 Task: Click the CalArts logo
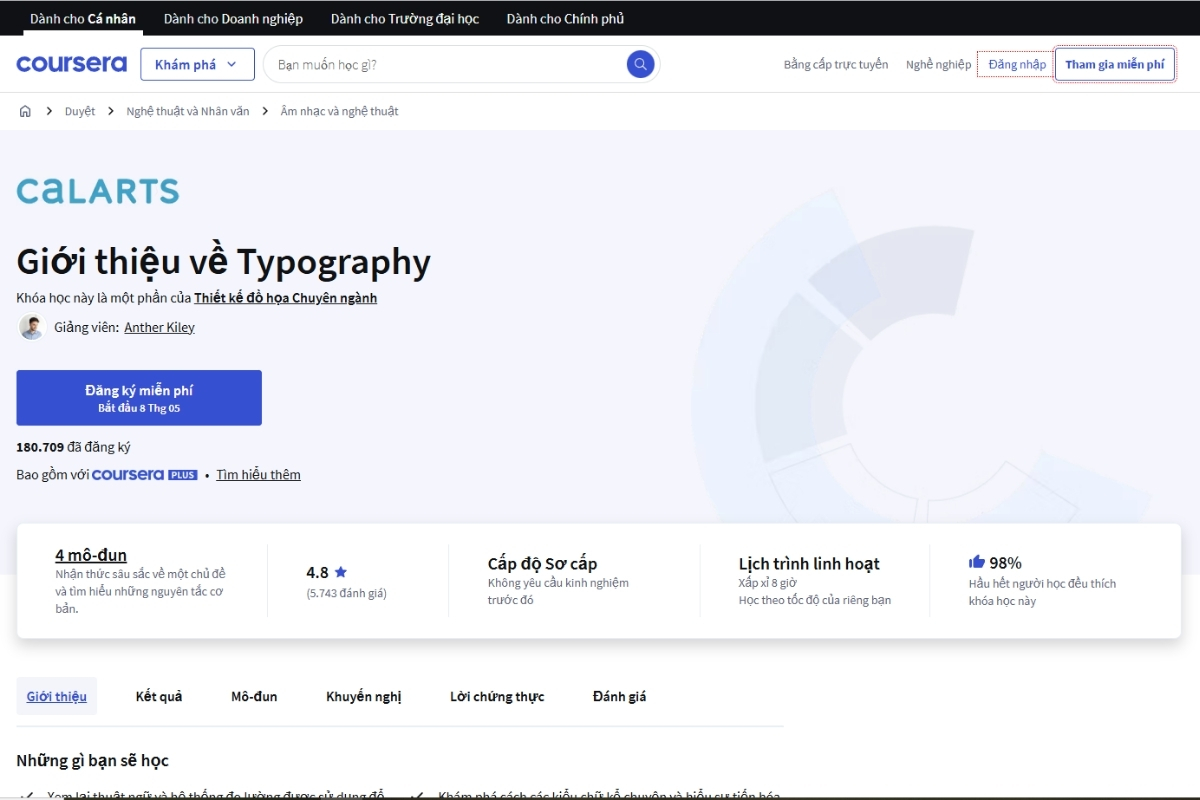pos(97,190)
